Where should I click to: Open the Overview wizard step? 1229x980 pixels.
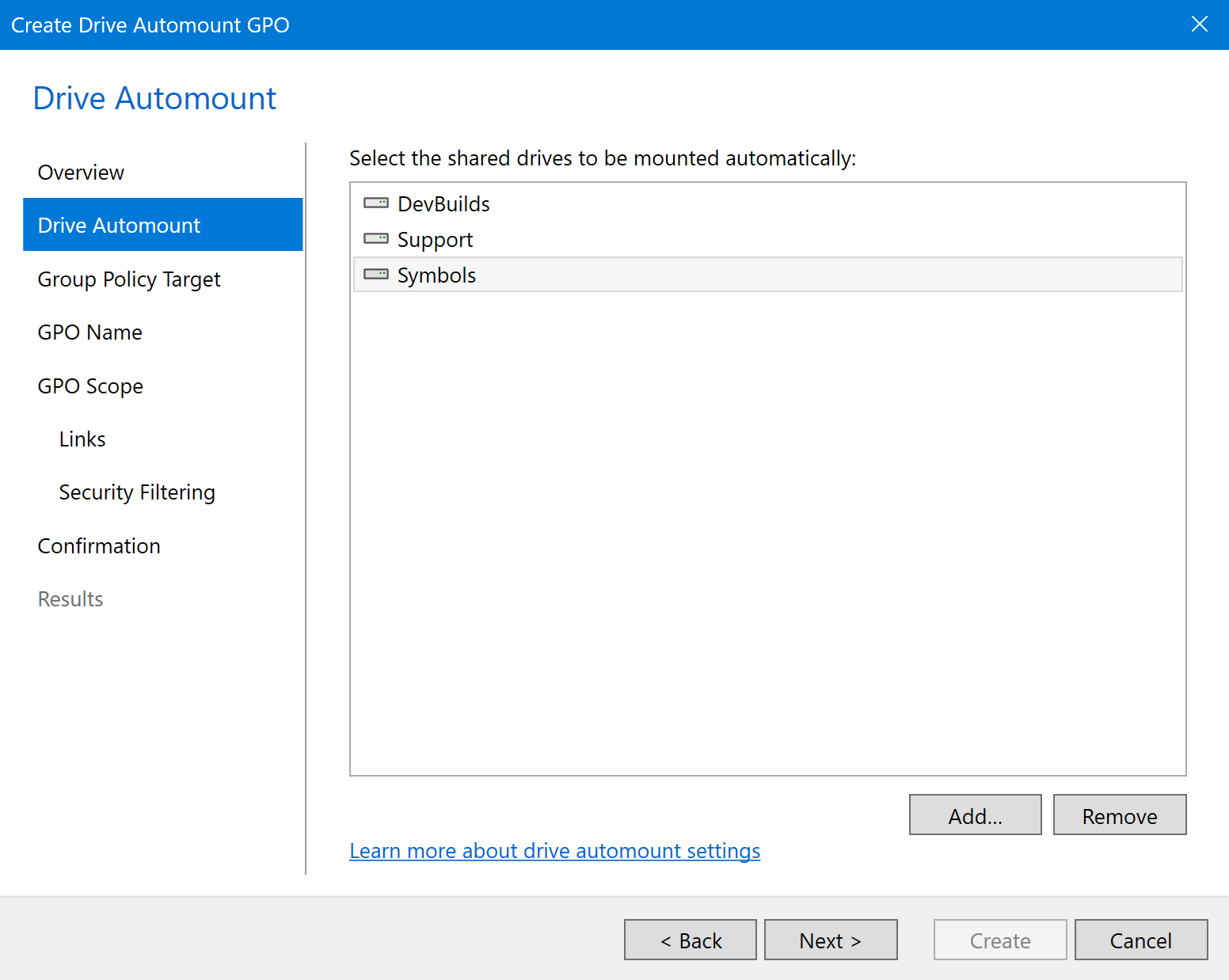click(81, 173)
